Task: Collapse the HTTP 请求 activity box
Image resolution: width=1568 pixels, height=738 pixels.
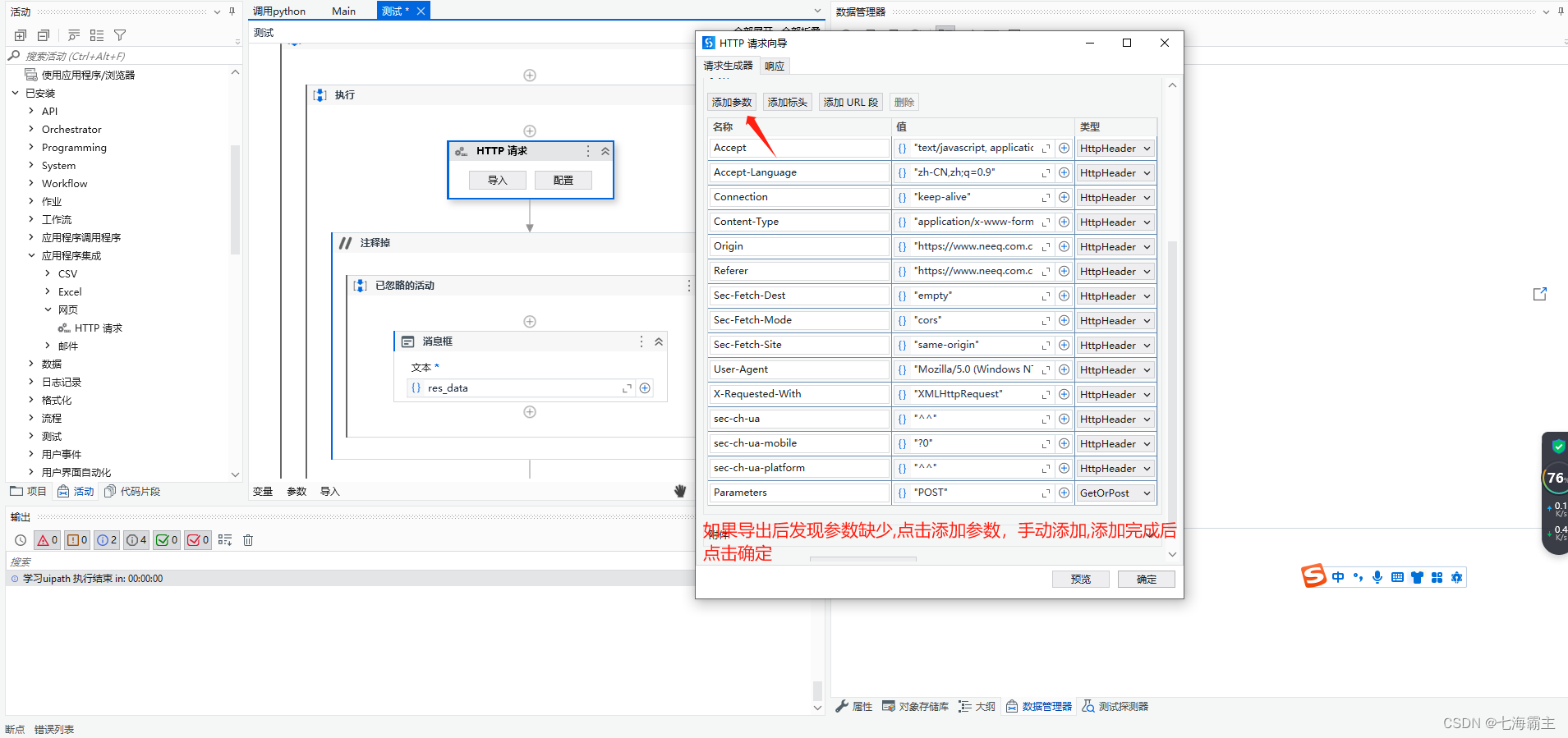Action: pyautogui.click(x=605, y=151)
